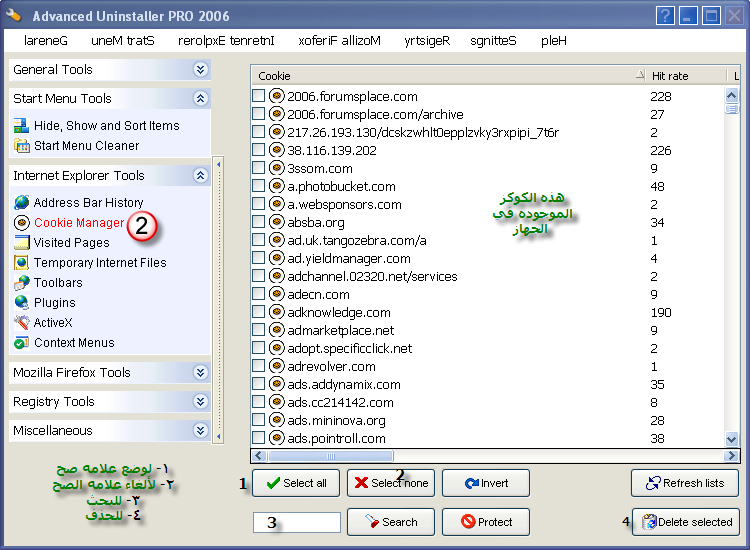This screenshot has height=550, width=750.
Task: Click cookie icon beside adrevolver.com
Action: point(276,366)
